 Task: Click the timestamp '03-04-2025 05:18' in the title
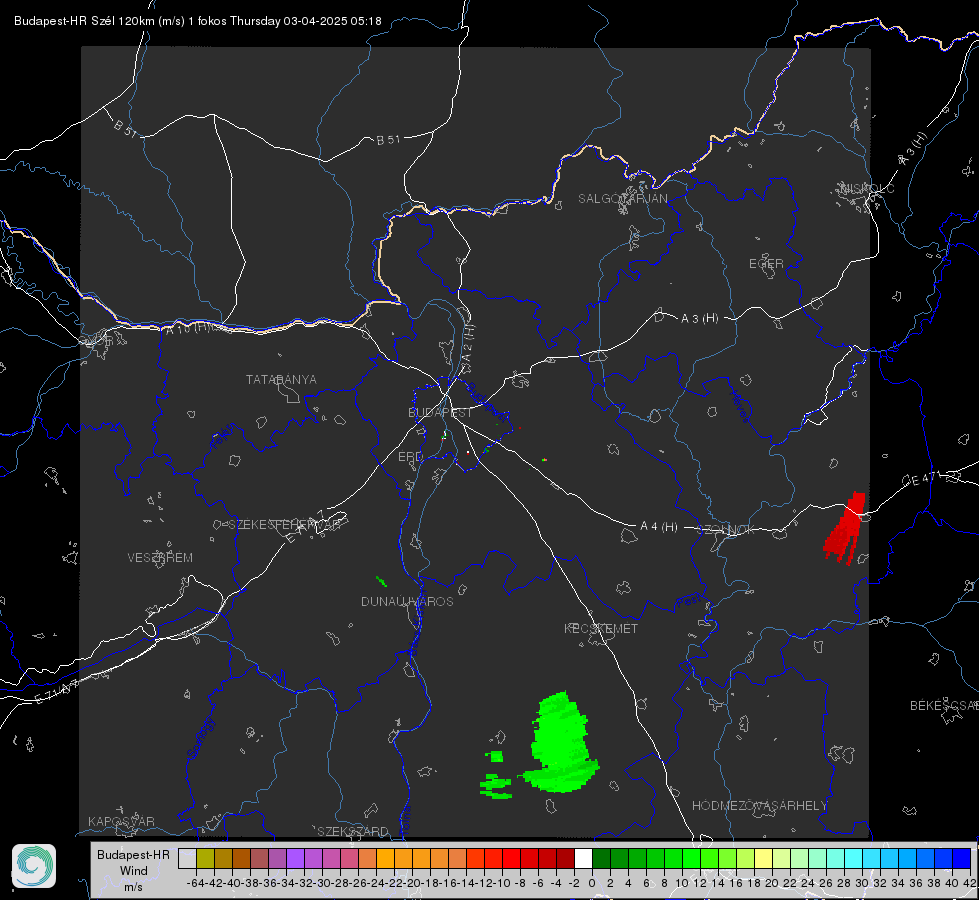[x=332, y=21]
